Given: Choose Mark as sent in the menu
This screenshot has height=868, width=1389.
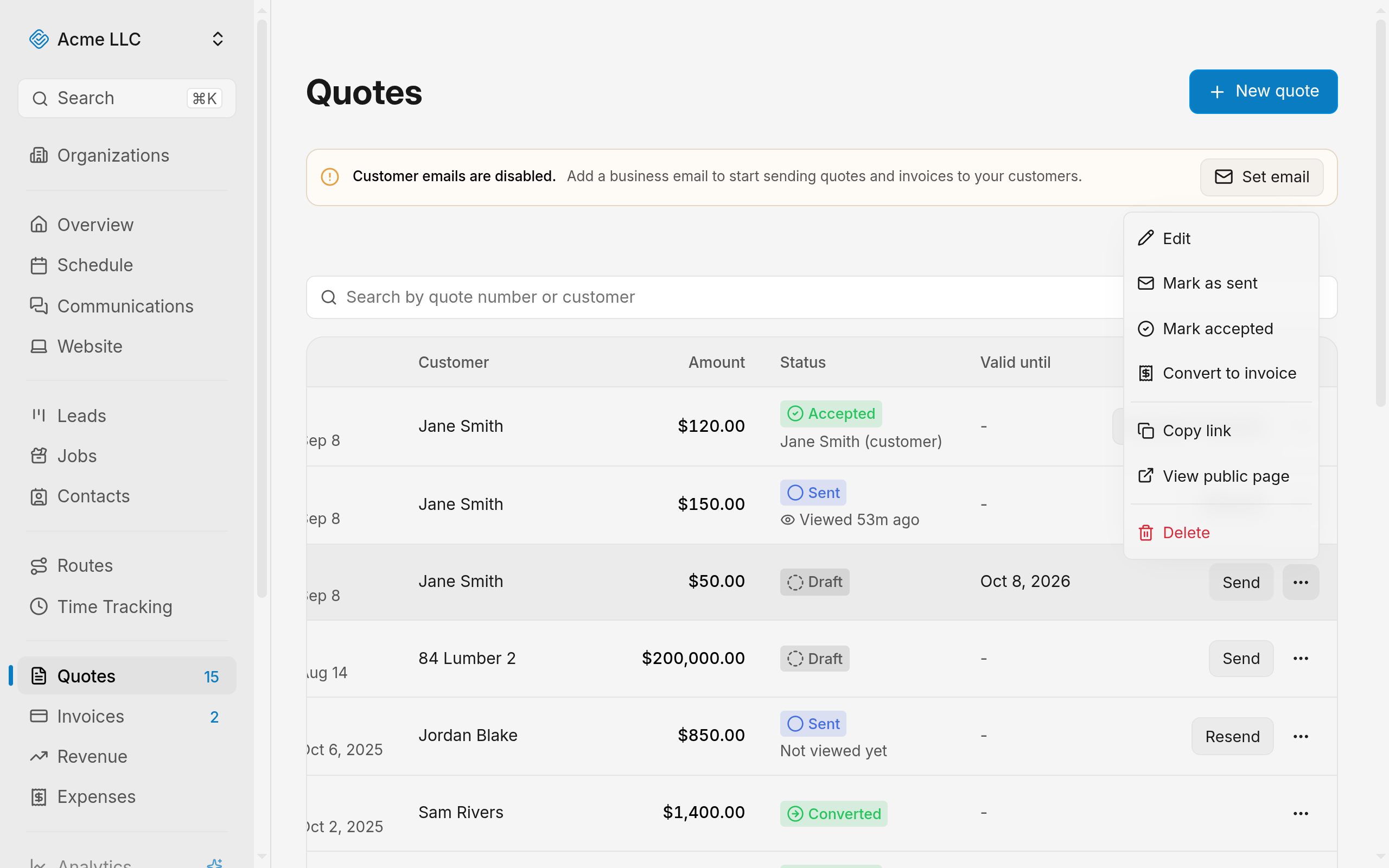Looking at the screenshot, I should [x=1221, y=283].
